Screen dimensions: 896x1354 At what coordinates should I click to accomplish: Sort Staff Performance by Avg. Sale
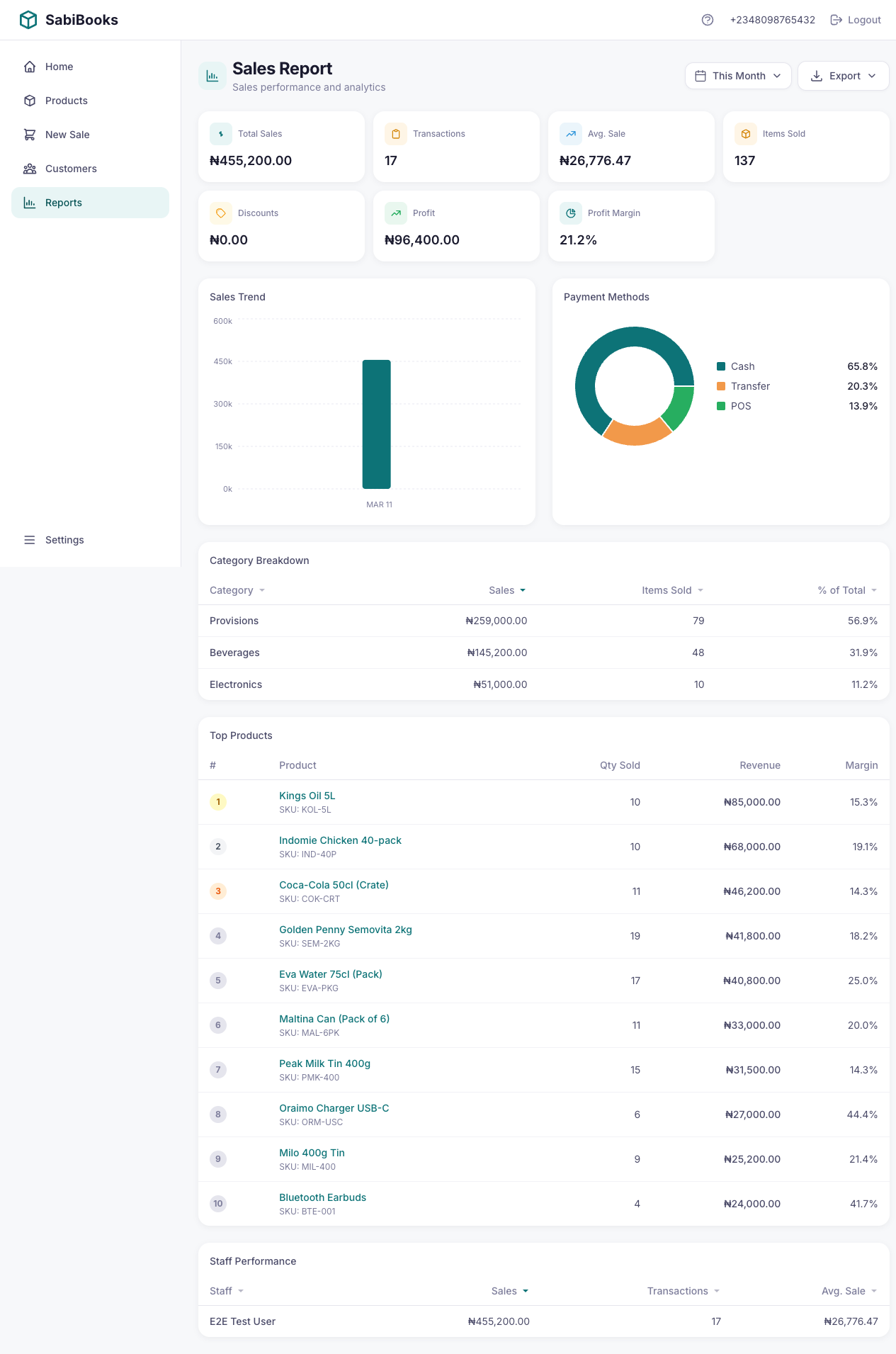[849, 1291]
